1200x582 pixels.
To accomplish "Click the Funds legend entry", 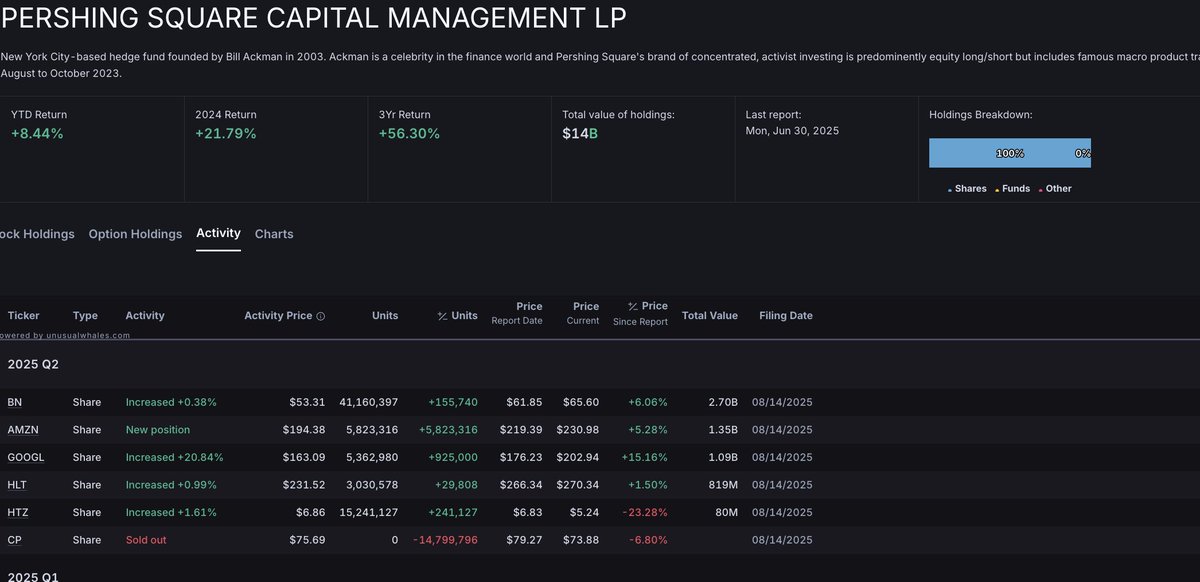I will 1012,188.
